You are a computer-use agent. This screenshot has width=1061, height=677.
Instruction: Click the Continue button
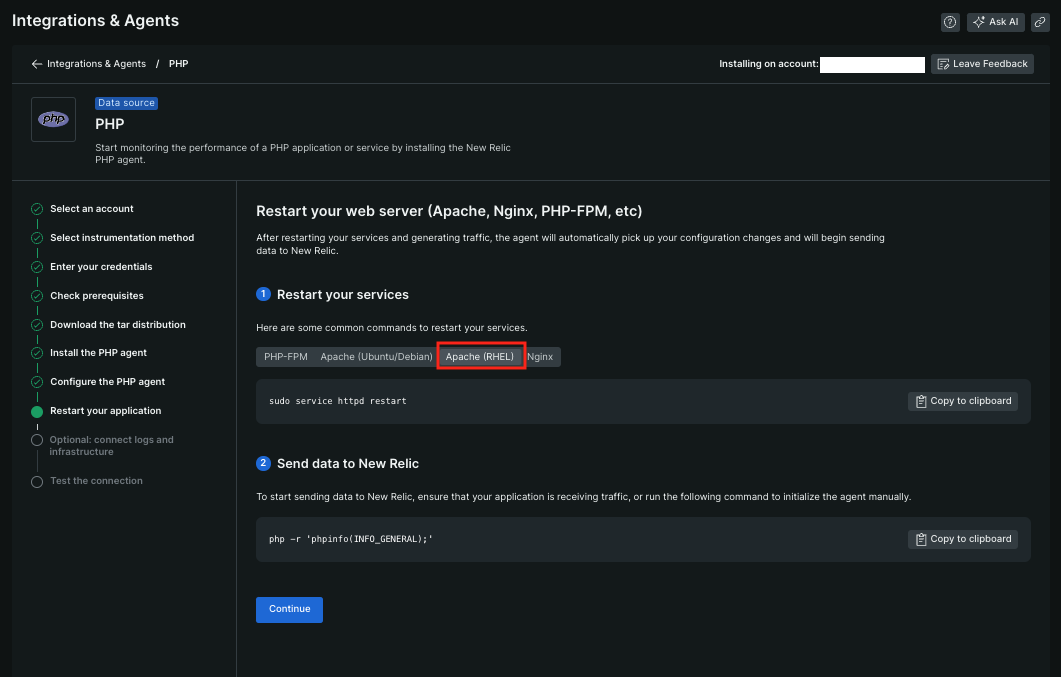[x=289, y=609]
